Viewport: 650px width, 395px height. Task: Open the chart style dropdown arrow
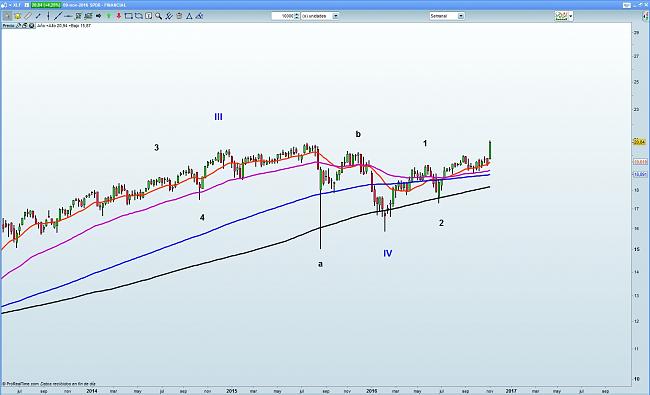tap(571, 16)
